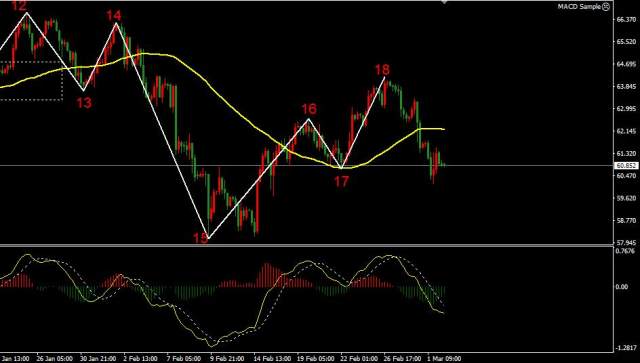Click the MACD Sample expert advisor label

(x=580, y=7)
